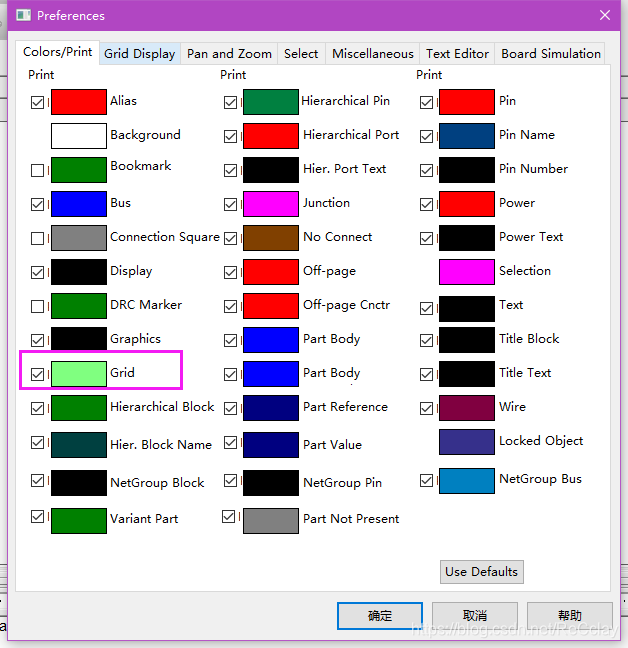Check the DRC Marker print checkbox
Screen dimensions: 628x648
(x=38, y=306)
